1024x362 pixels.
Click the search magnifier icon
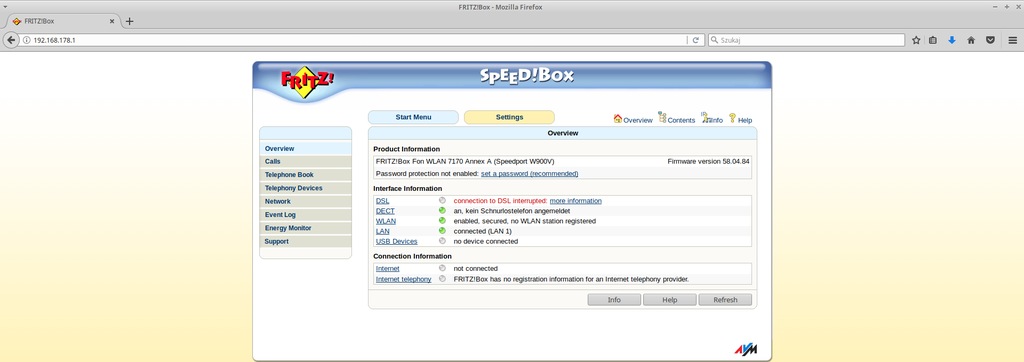(x=714, y=40)
